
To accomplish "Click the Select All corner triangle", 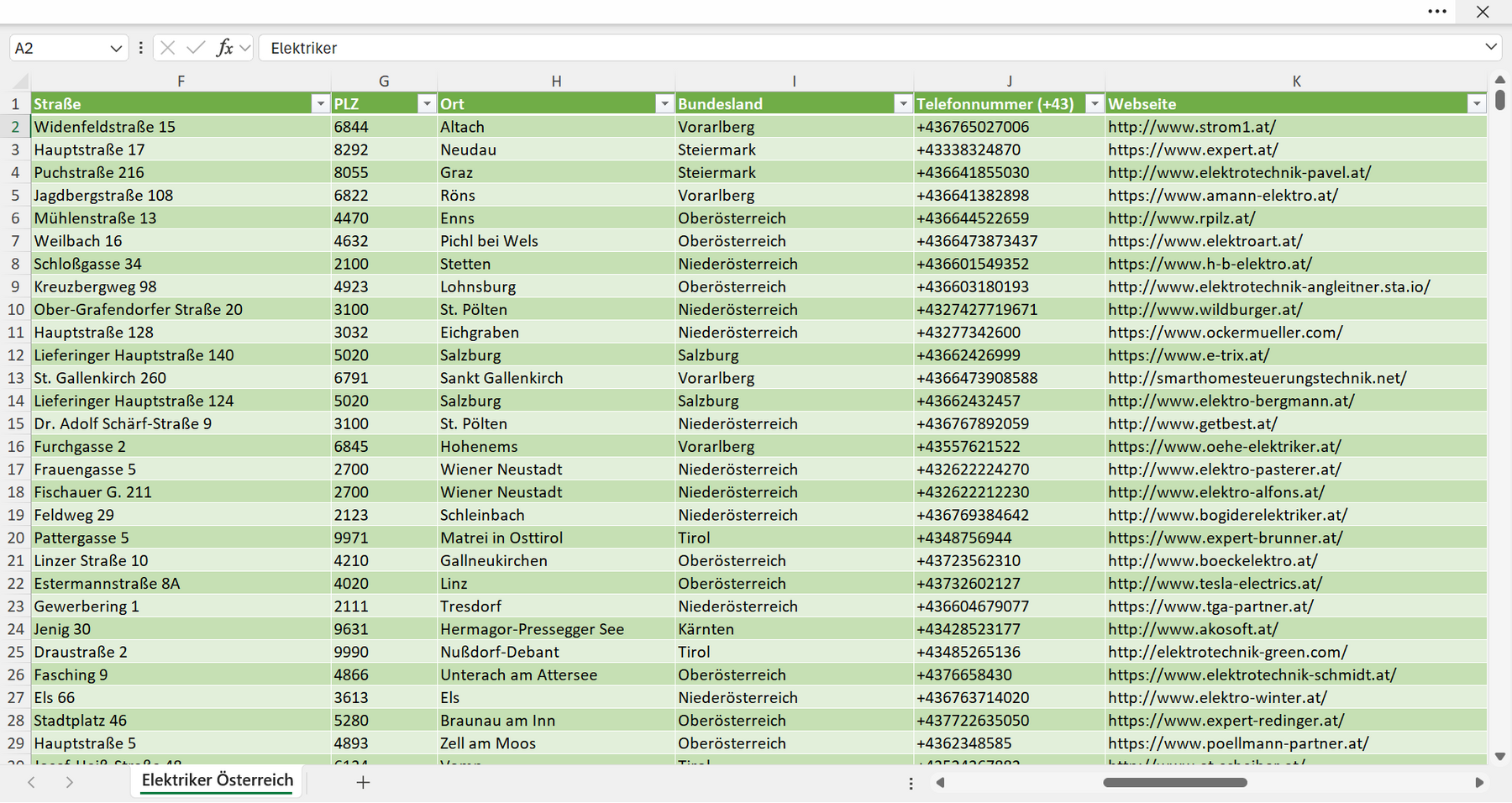I will [x=19, y=81].
